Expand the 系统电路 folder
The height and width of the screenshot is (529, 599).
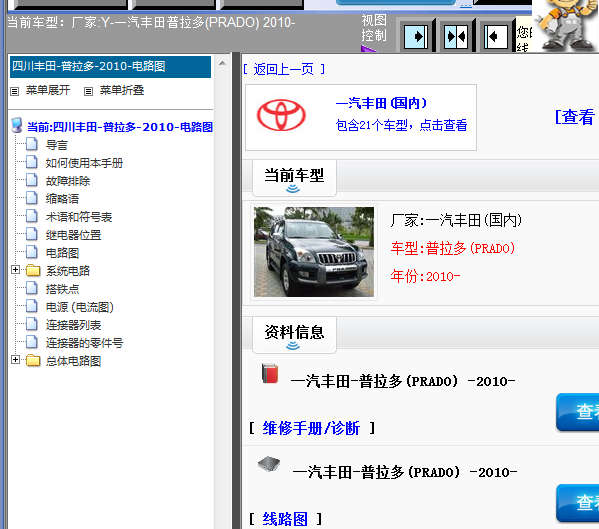pyautogui.click(x=15, y=270)
